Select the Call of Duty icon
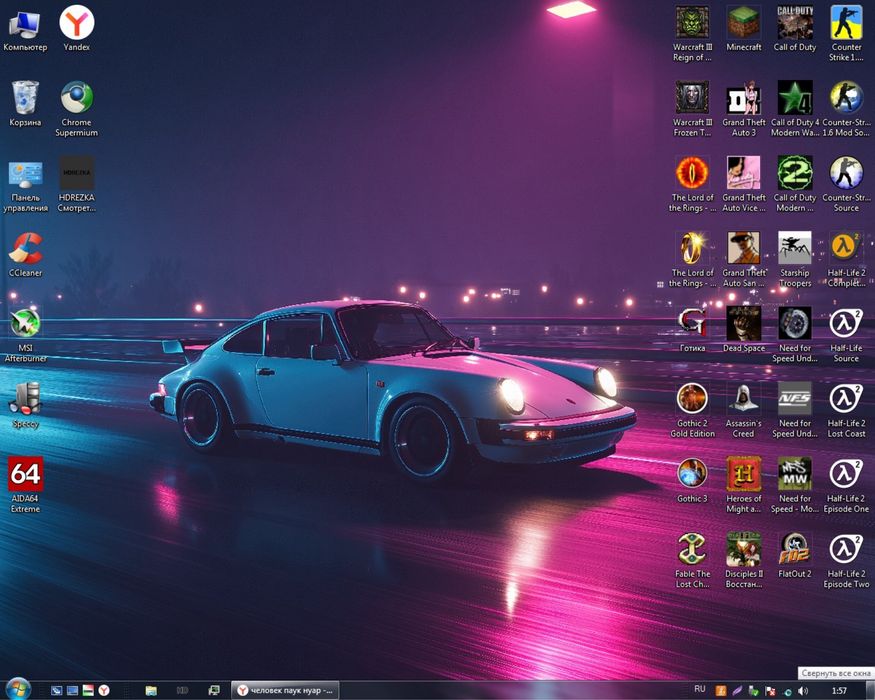This screenshot has width=875, height=700. tap(795, 29)
